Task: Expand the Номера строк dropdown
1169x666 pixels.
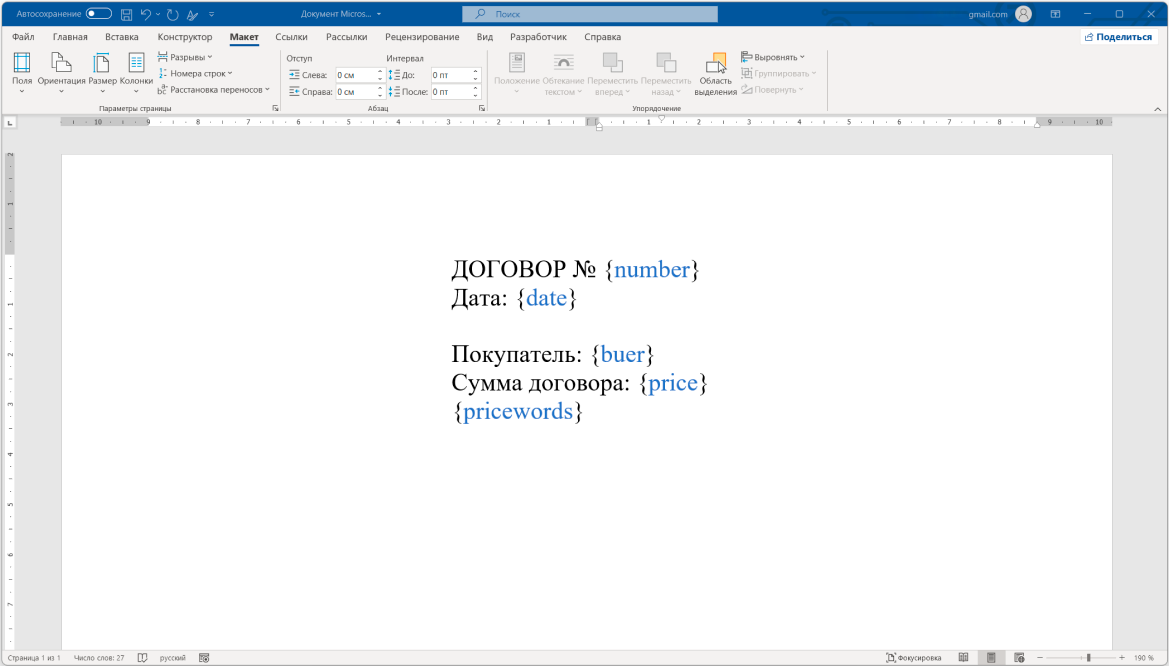Action: click(x=195, y=73)
